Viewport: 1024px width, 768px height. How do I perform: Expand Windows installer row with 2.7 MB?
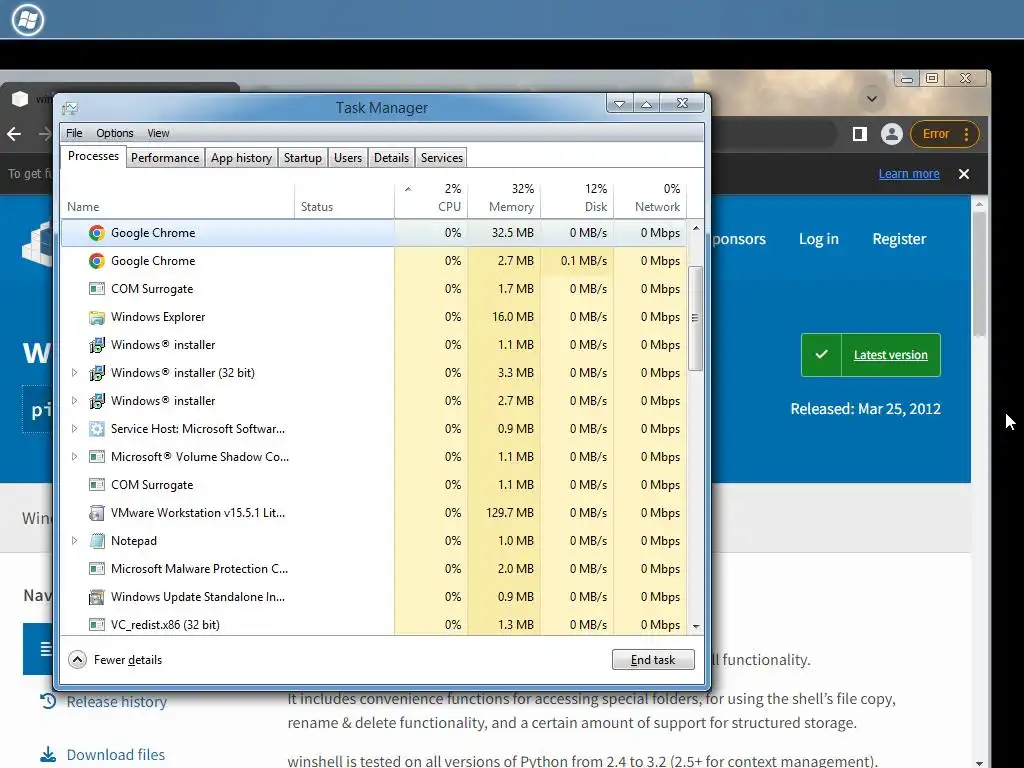coord(74,401)
